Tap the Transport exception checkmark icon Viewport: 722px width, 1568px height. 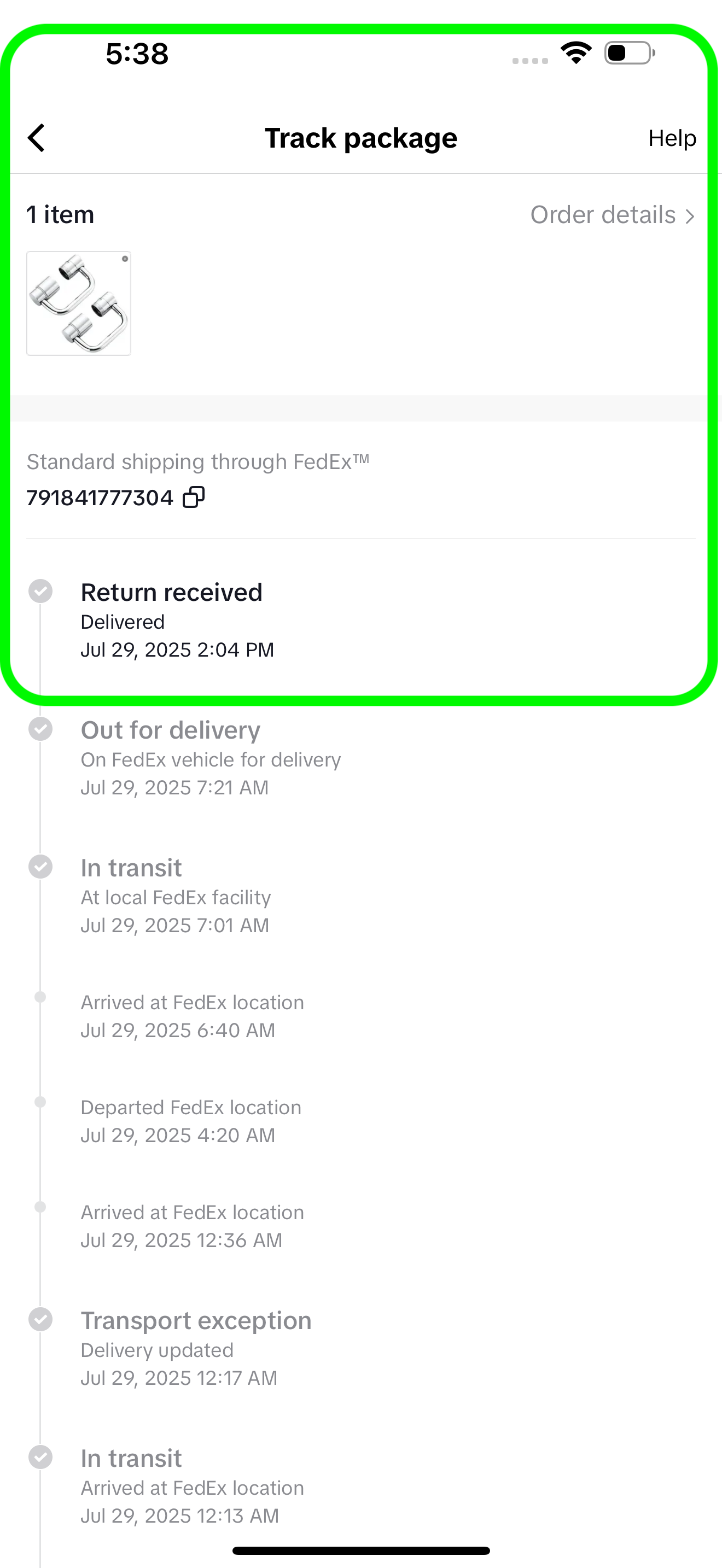point(41,1319)
